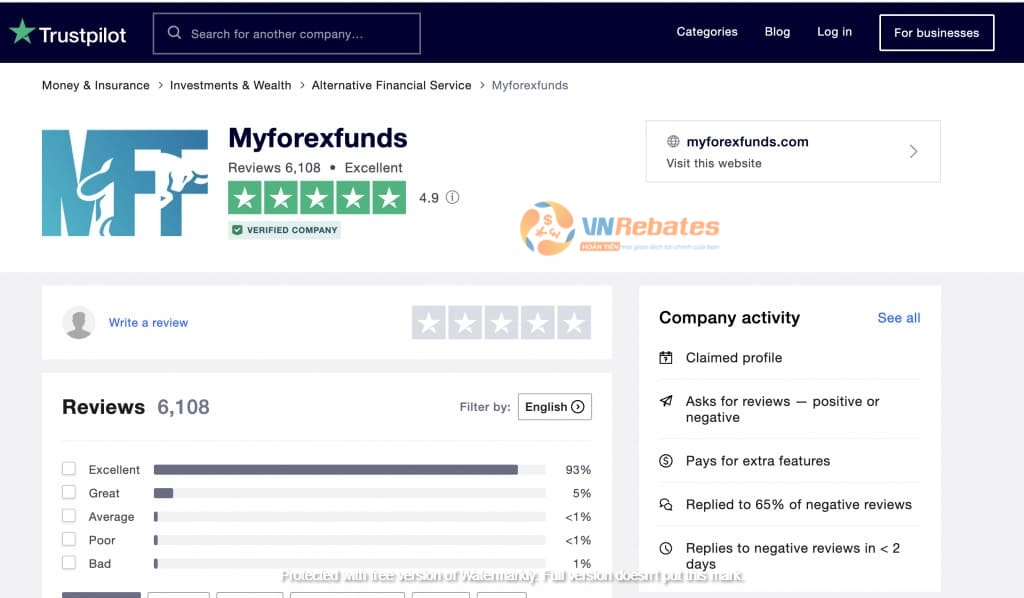Click the Claimed profile text

point(733,358)
